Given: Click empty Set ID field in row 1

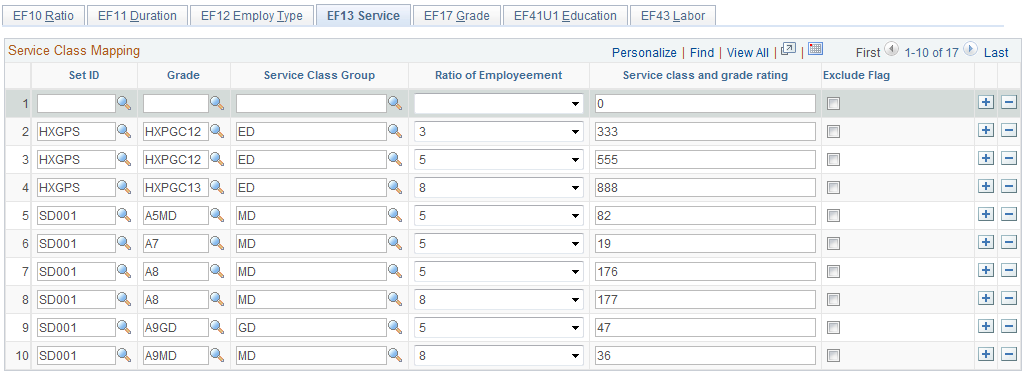Looking at the screenshot, I should click(77, 104).
